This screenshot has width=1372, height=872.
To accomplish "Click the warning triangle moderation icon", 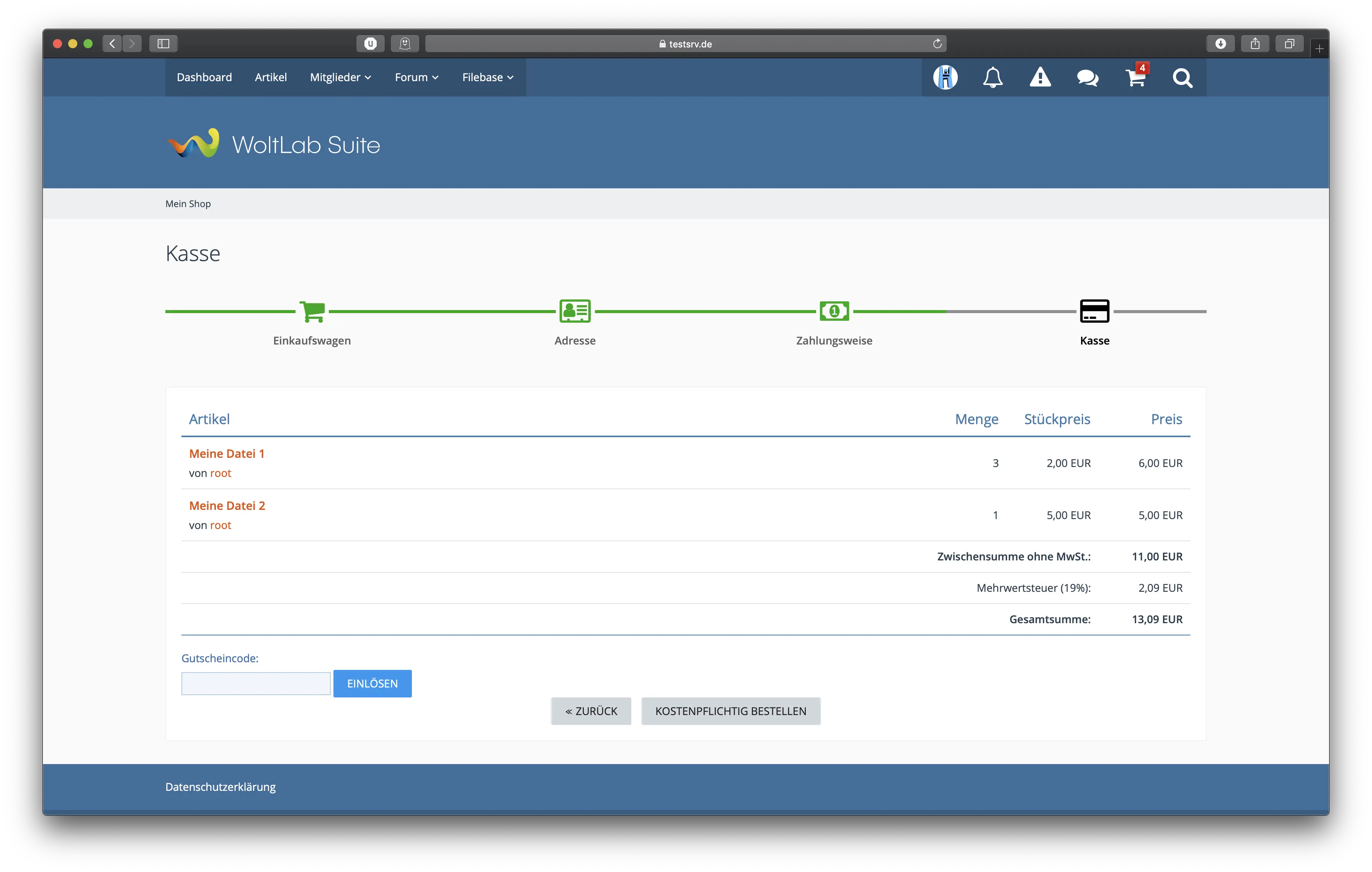I will (1040, 77).
